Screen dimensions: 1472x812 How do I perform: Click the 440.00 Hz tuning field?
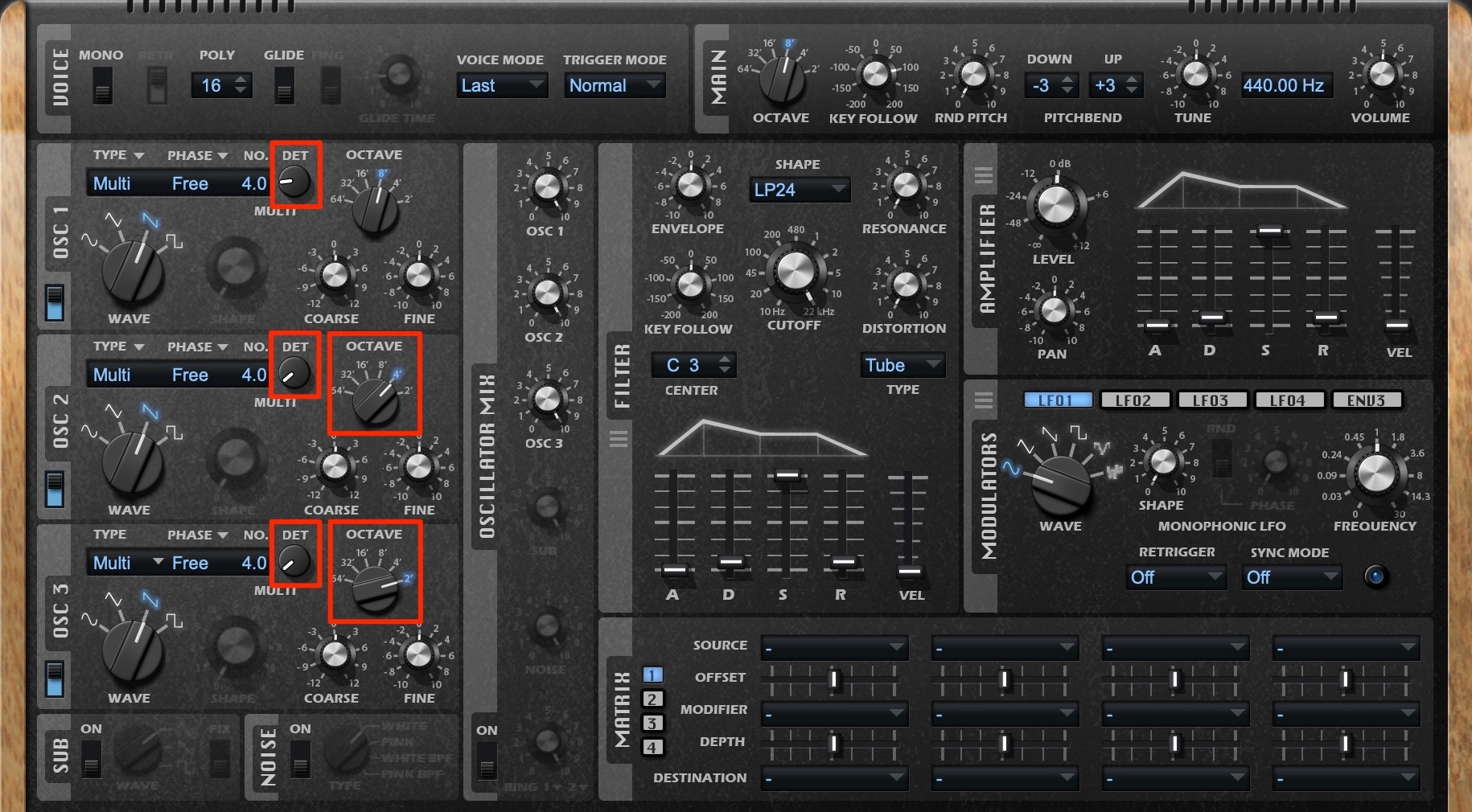[x=1286, y=85]
